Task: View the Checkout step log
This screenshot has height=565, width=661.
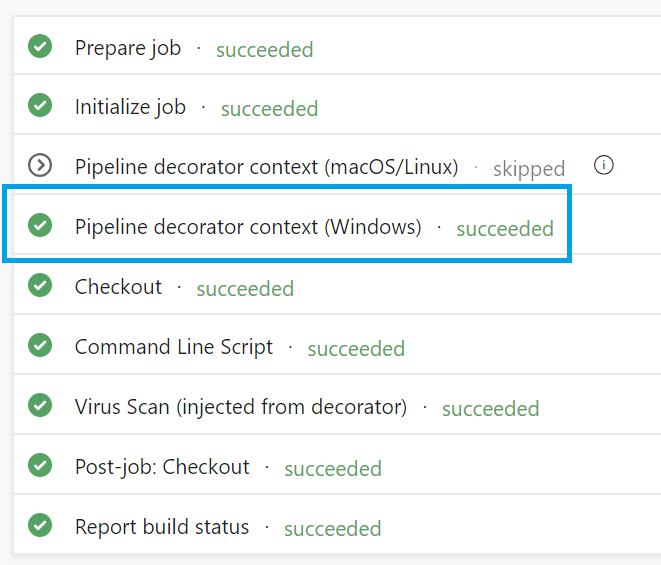Action: pyautogui.click(x=118, y=287)
